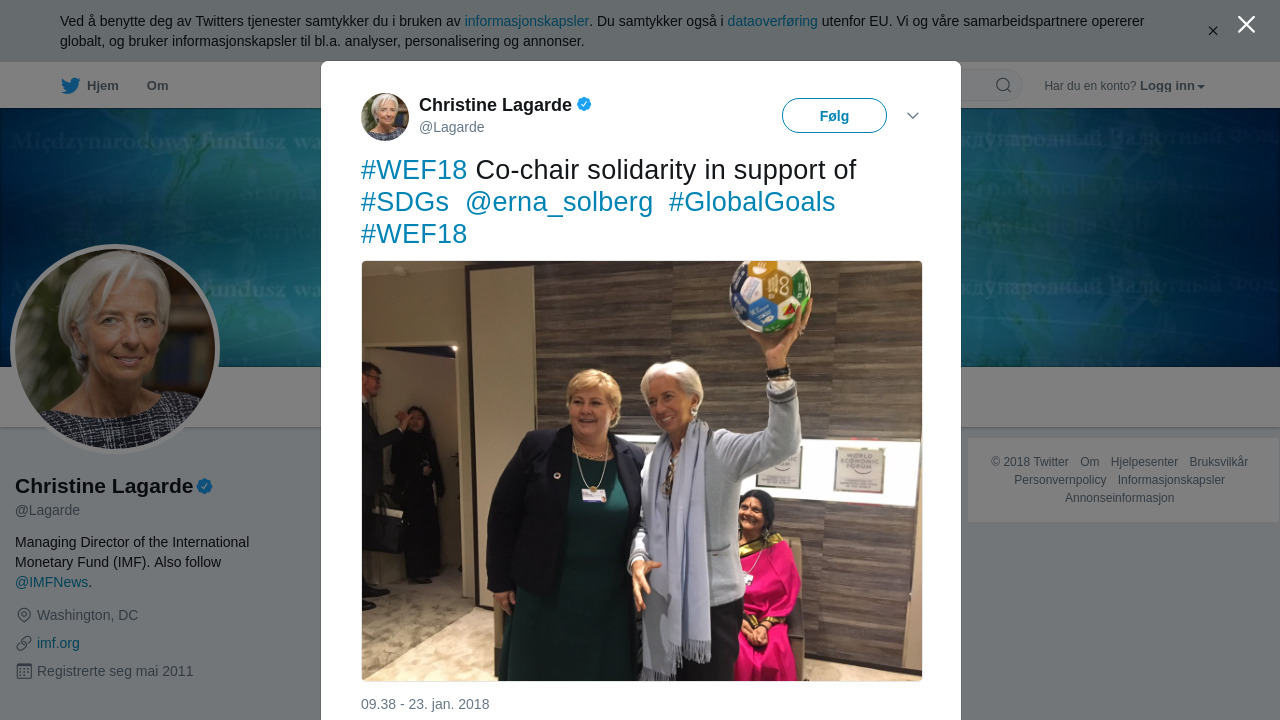Close the tweet overlay with large X

tap(1246, 24)
